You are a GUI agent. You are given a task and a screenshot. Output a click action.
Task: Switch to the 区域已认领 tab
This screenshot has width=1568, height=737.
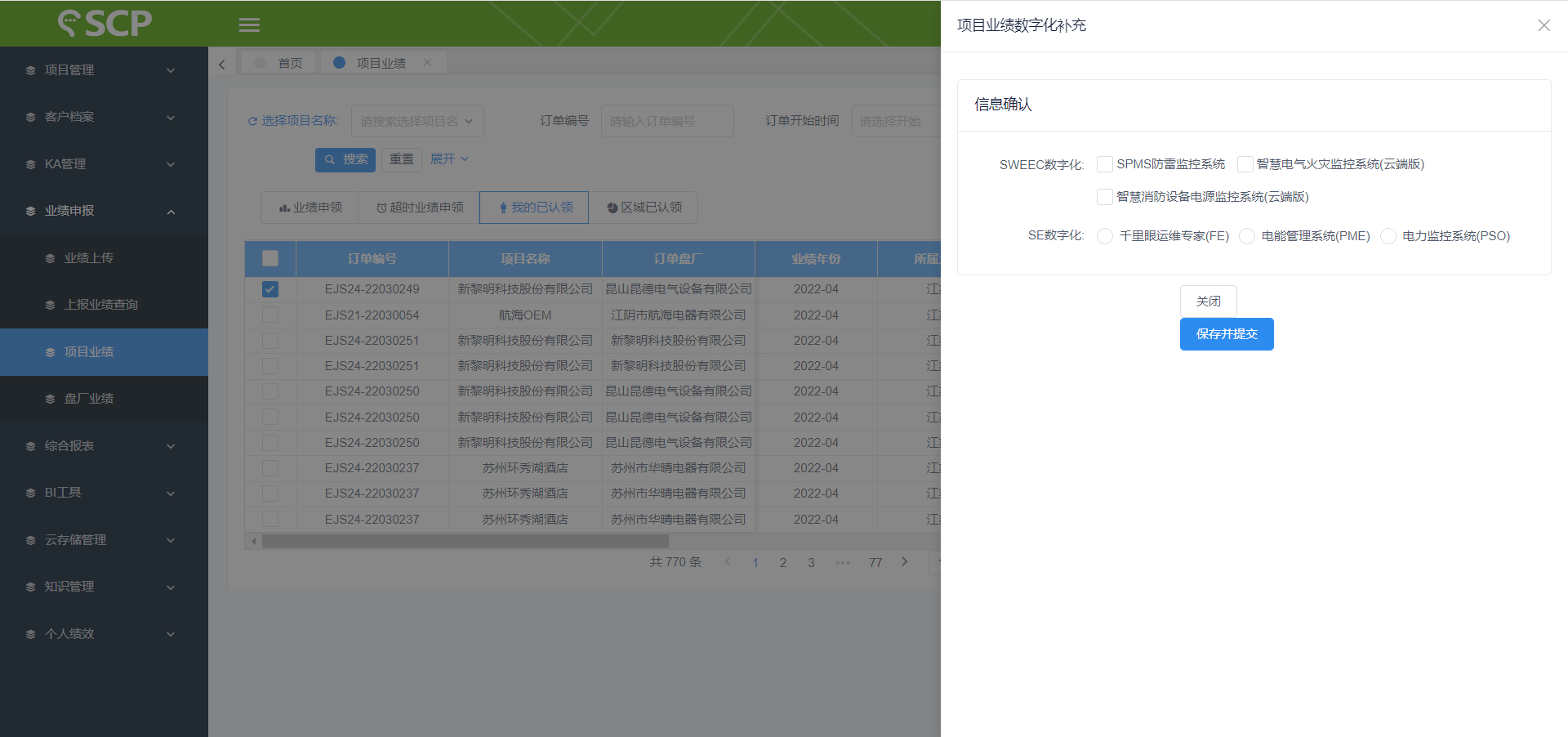[x=644, y=208]
